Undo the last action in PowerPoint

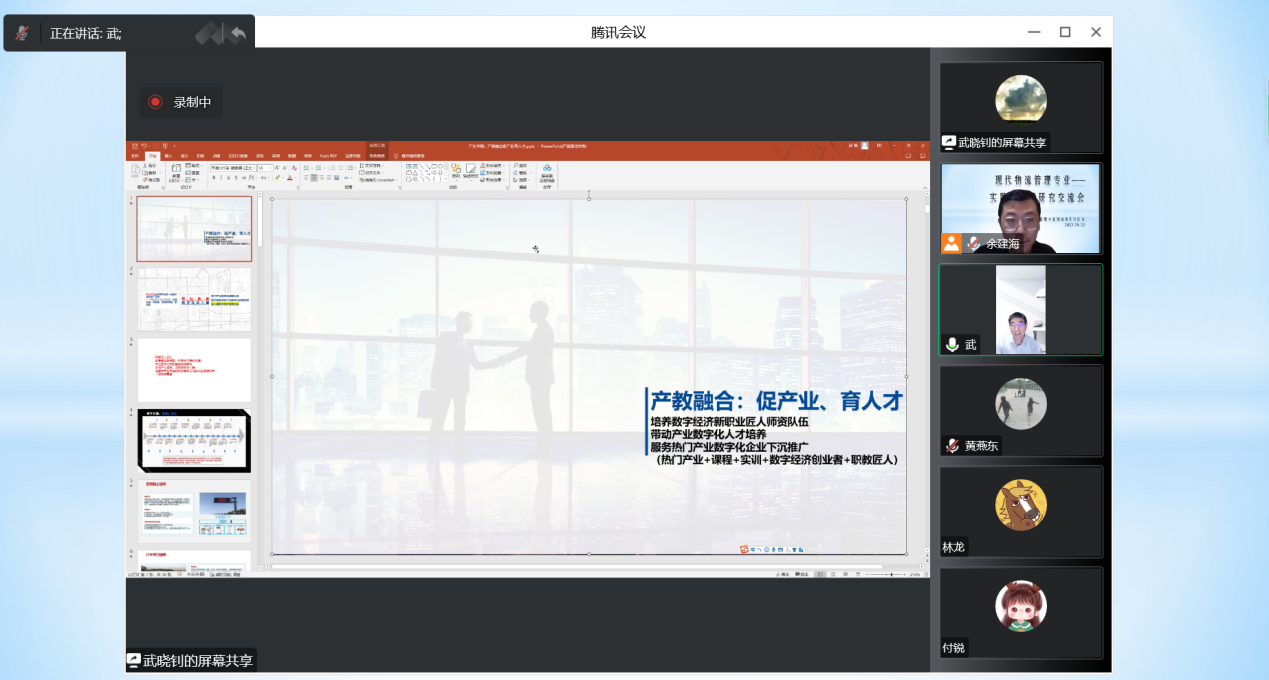(x=144, y=146)
